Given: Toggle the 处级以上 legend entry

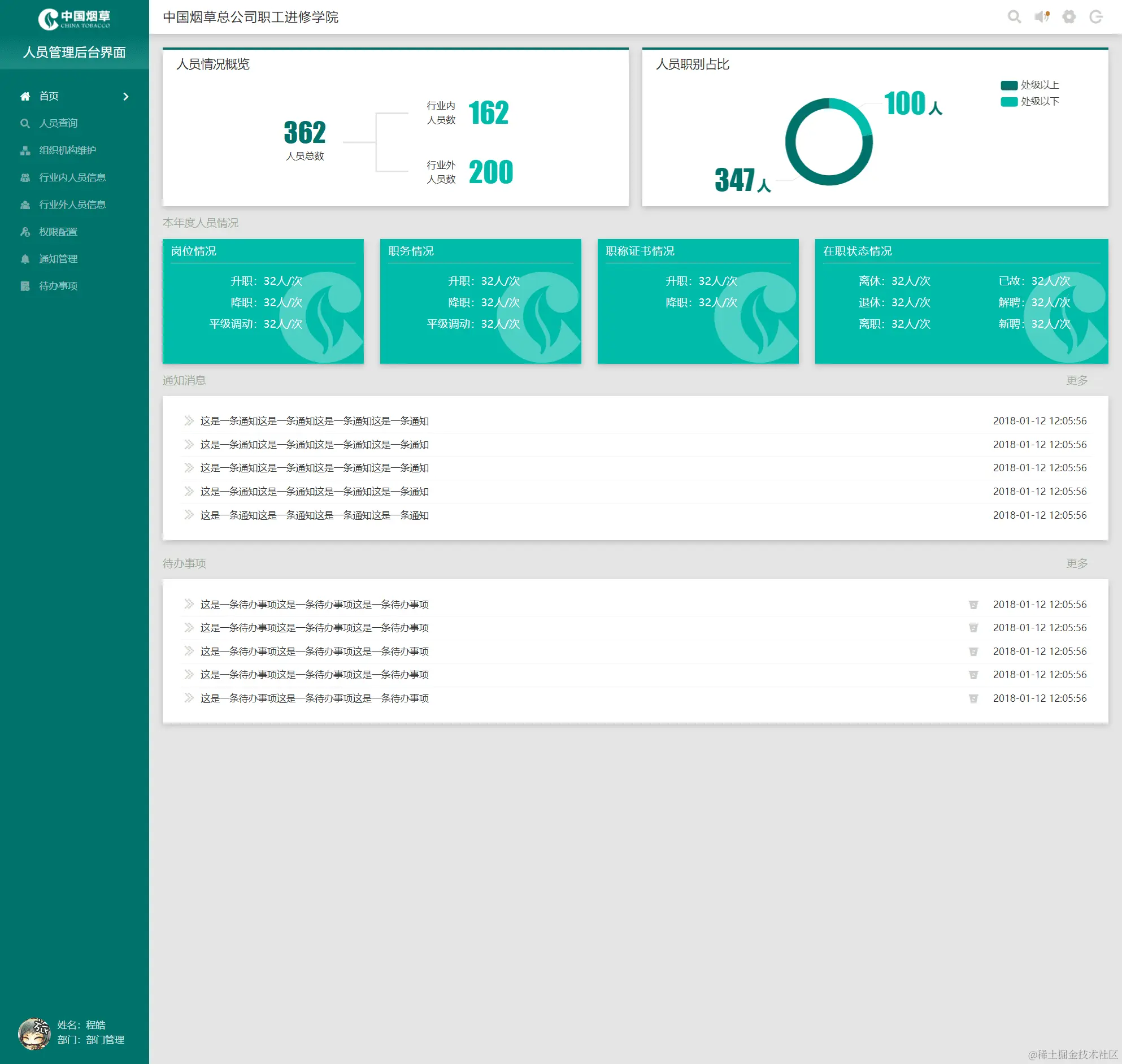Looking at the screenshot, I should click(1029, 85).
